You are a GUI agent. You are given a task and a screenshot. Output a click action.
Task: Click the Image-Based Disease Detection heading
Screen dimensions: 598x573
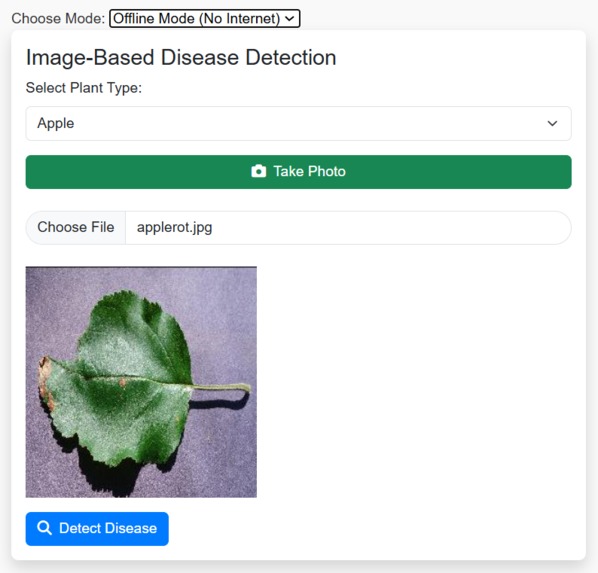click(x=181, y=58)
